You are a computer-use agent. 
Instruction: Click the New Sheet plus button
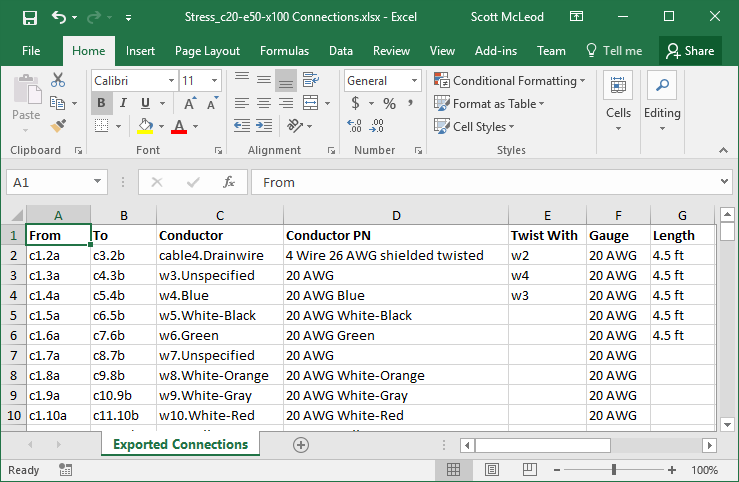tap(301, 445)
